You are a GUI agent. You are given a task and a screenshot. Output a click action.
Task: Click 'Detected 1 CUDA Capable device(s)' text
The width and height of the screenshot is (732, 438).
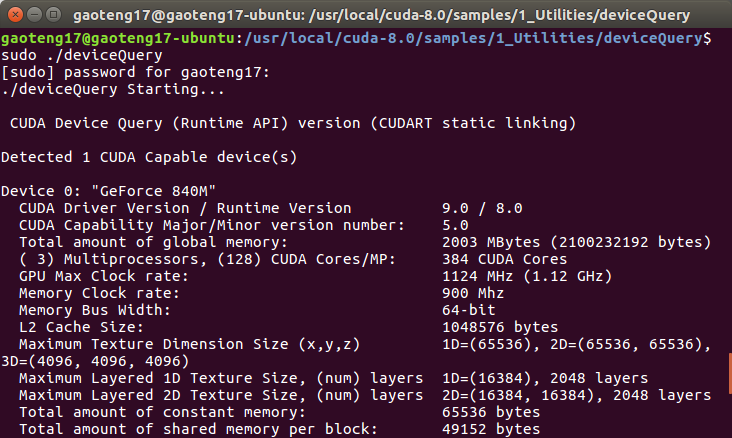pyautogui.click(x=149, y=157)
